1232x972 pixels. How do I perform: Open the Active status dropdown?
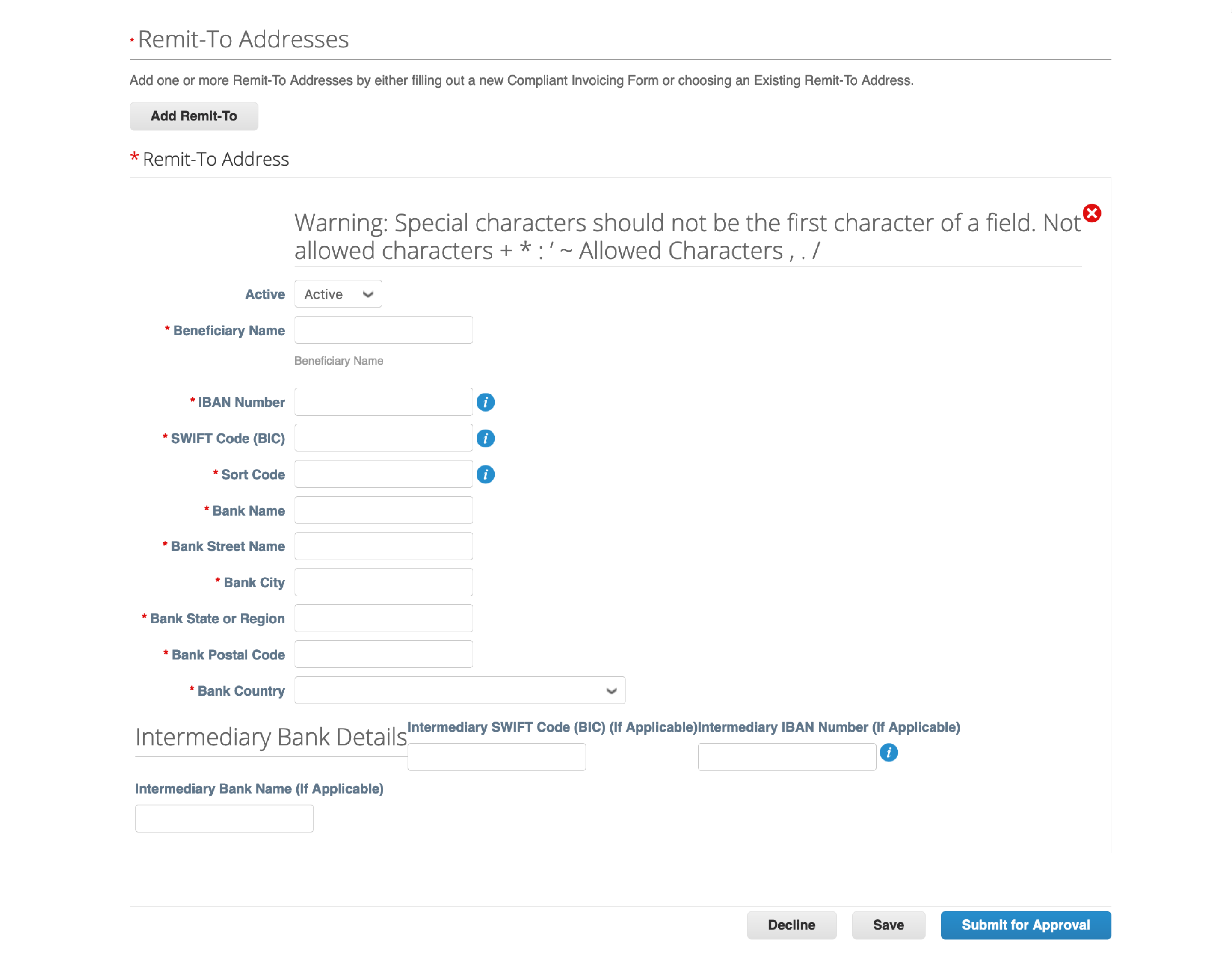coord(338,293)
